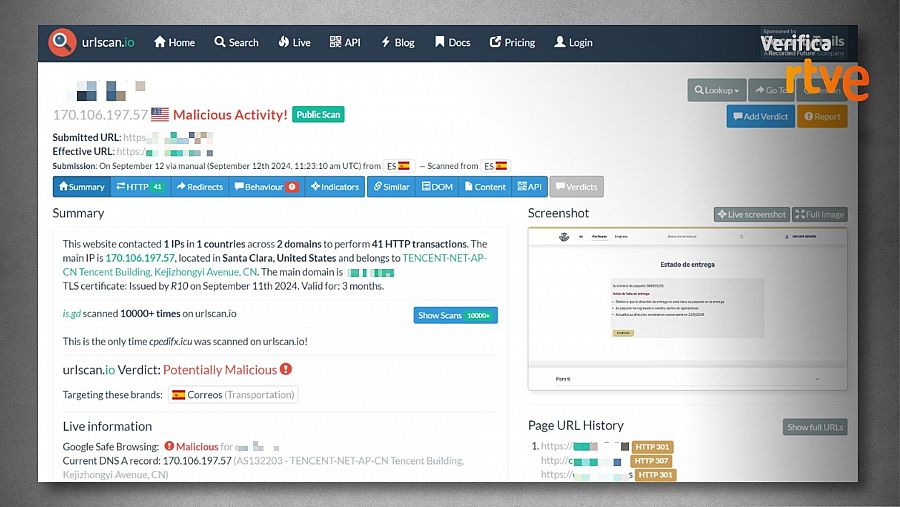The image size is (900, 507).
Task: Click the Show full URLs button
Action: click(815, 427)
